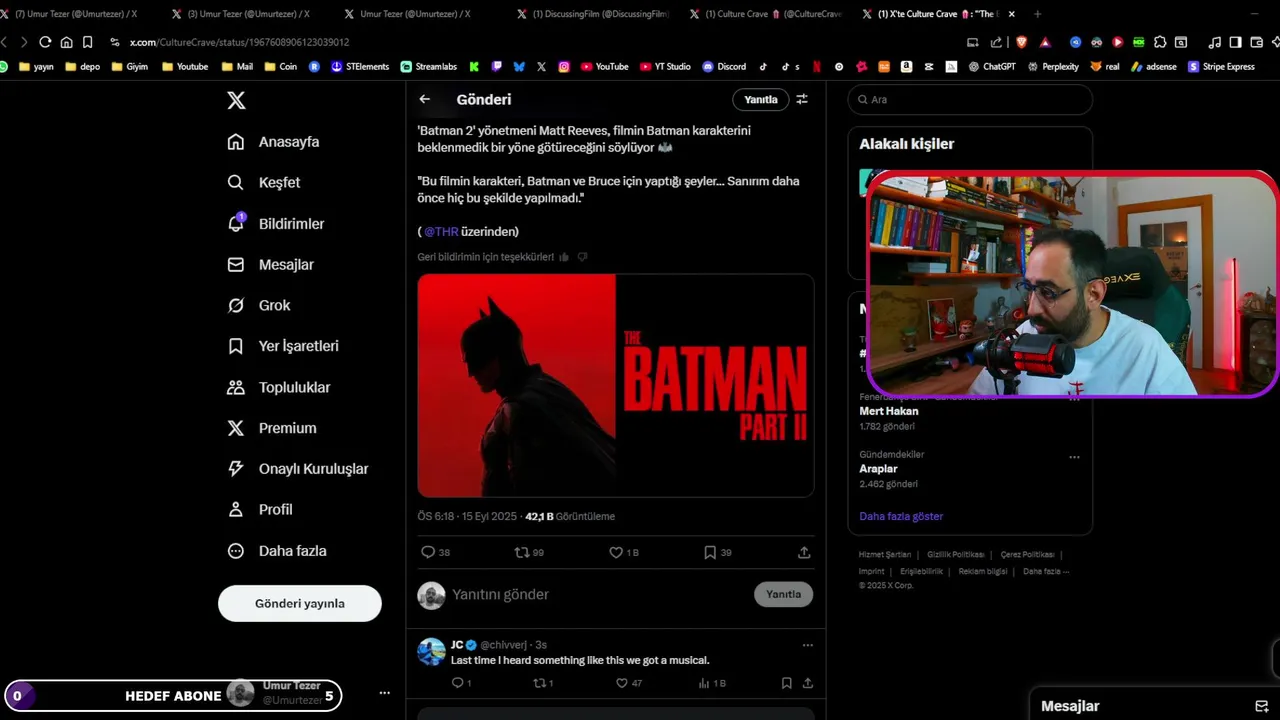The height and width of the screenshot is (720, 1280).
Task: Click the top Yanıtla button in header
Action: tap(761, 99)
